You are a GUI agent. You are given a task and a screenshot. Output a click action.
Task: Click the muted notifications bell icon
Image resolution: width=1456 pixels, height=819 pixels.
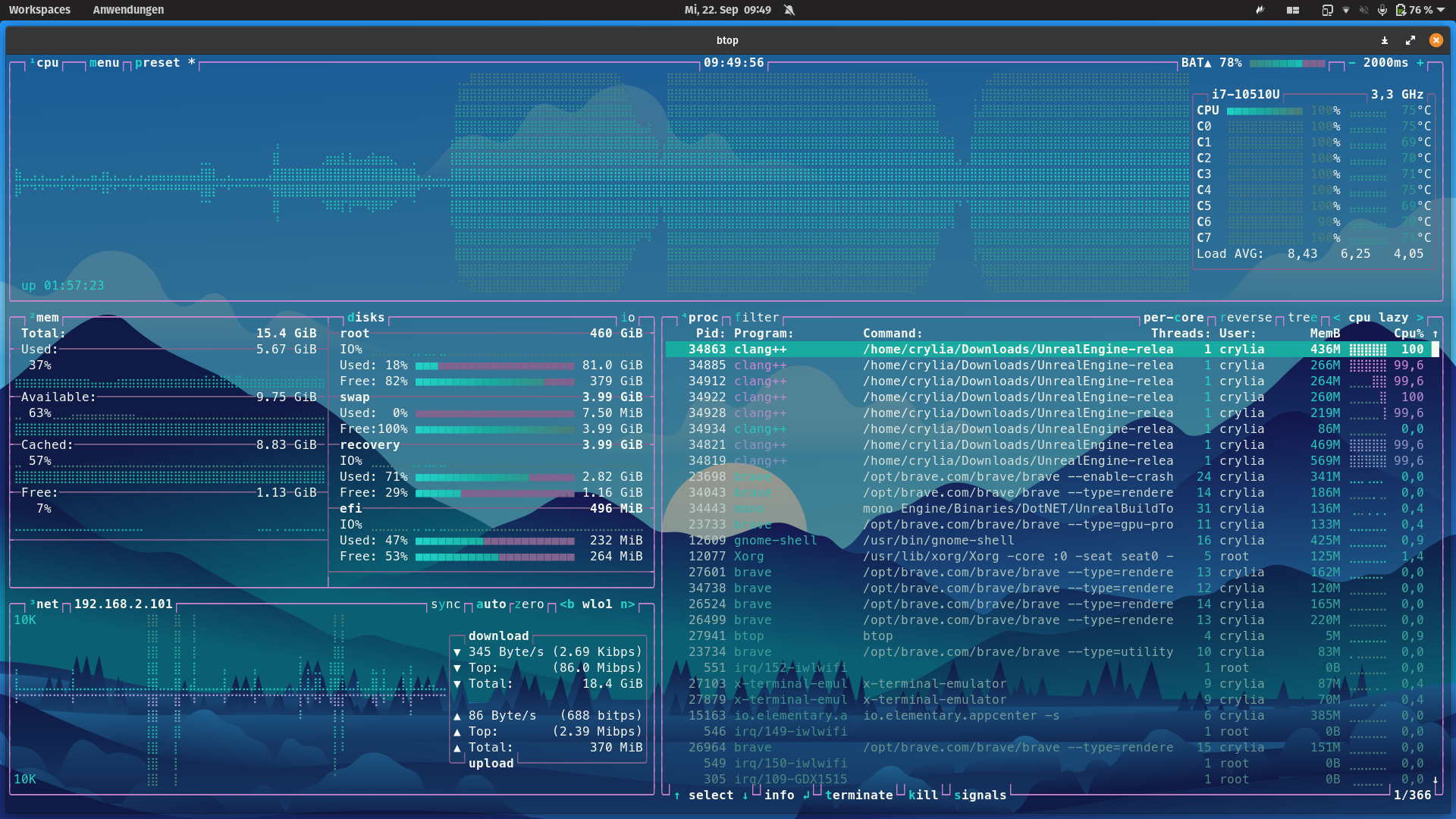pyautogui.click(x=789, y=10)
